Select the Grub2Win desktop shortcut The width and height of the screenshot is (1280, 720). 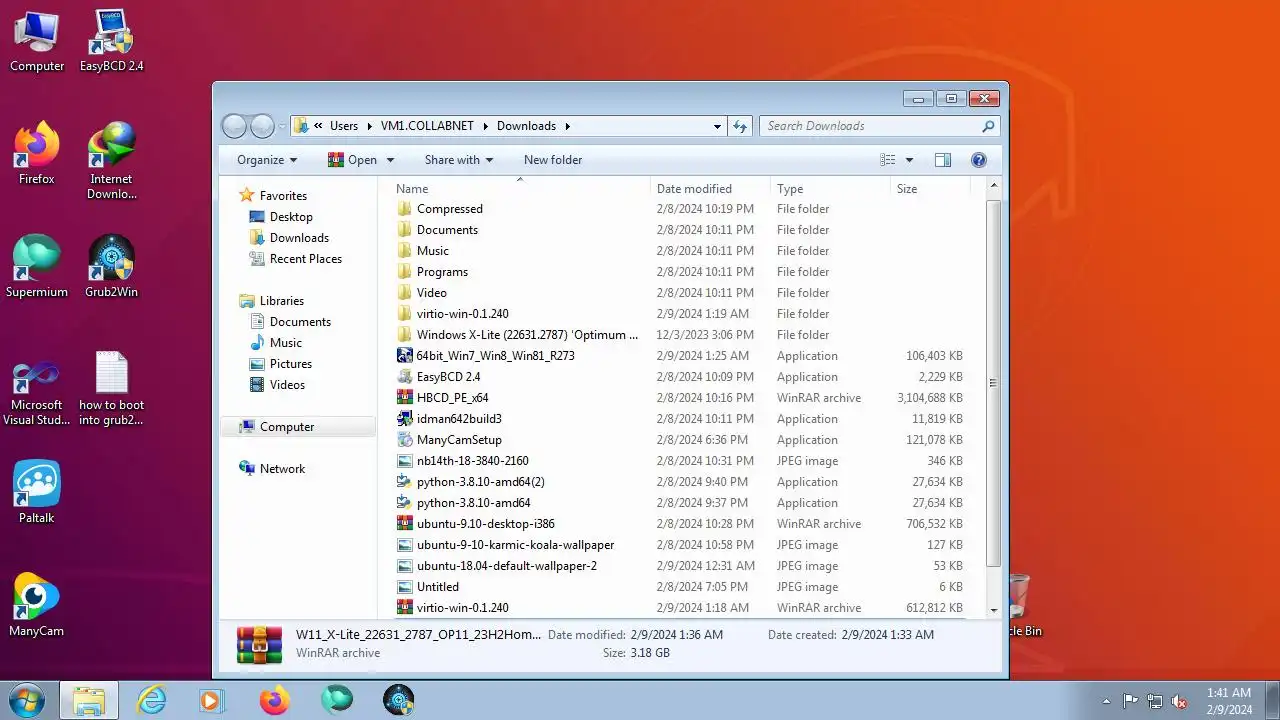(111, 267)
